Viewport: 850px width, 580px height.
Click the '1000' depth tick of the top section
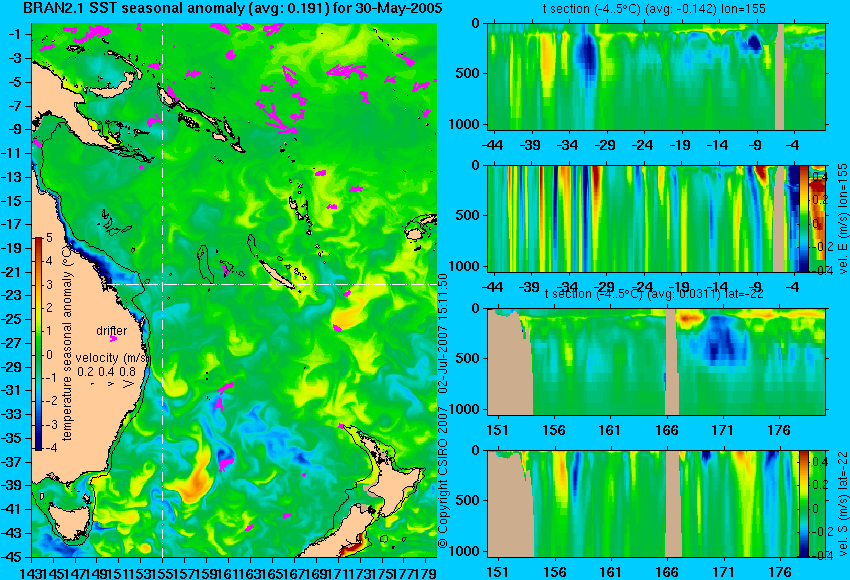click(x=465, y=124)
